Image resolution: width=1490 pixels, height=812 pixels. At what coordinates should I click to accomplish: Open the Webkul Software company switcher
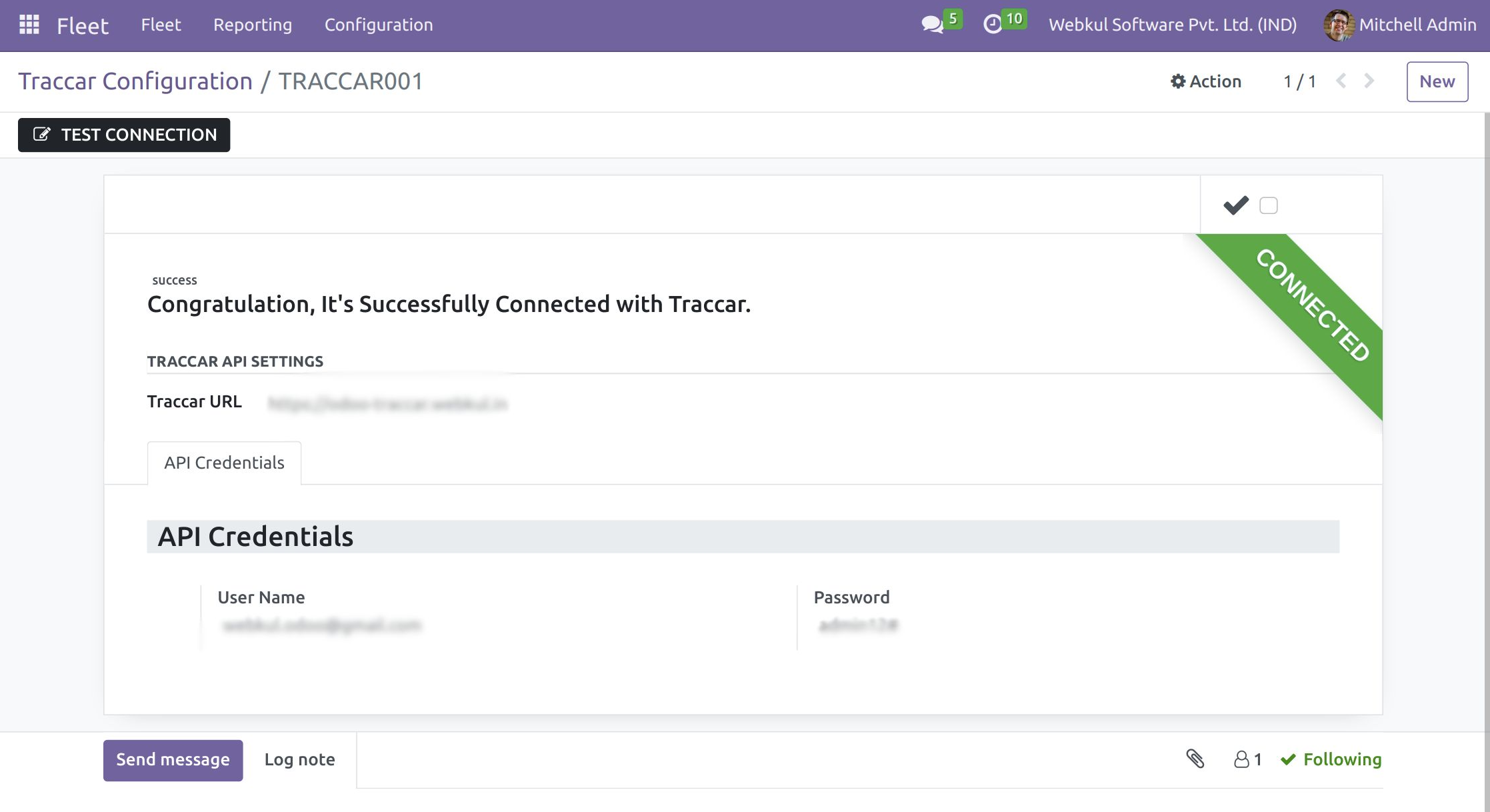(1172, 25)
